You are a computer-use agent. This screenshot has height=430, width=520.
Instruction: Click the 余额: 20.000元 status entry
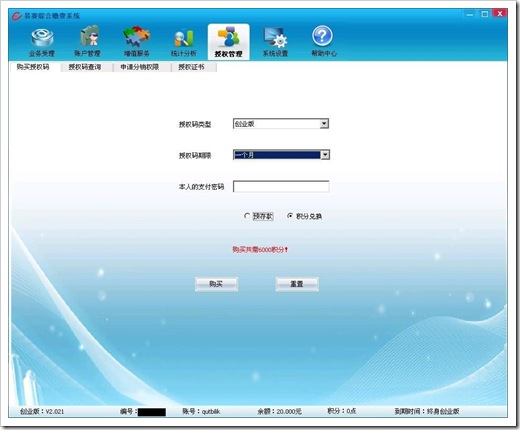[279, 411]
